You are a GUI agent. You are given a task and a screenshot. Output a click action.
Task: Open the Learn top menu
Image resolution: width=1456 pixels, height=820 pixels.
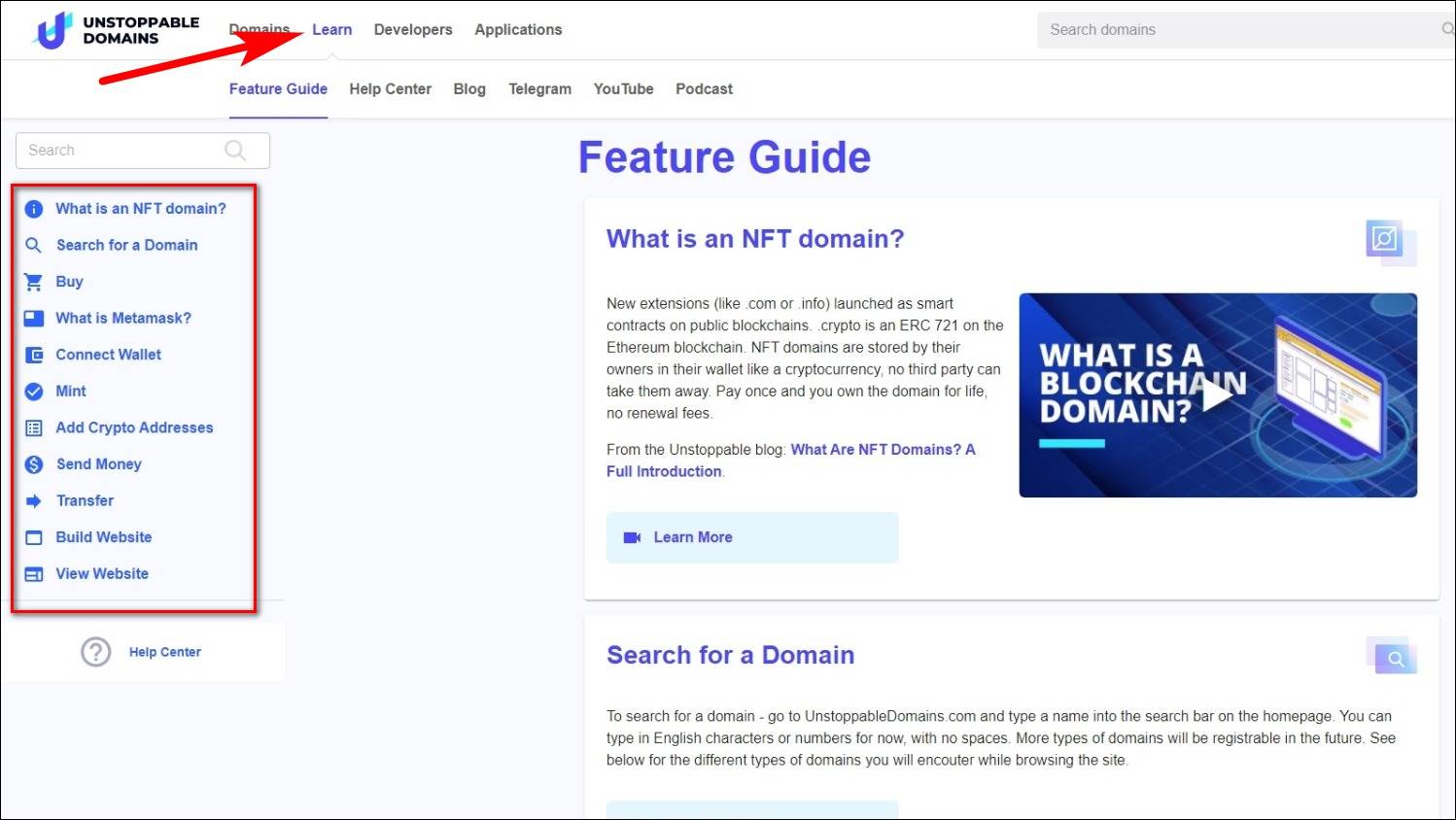coord(332,30)
